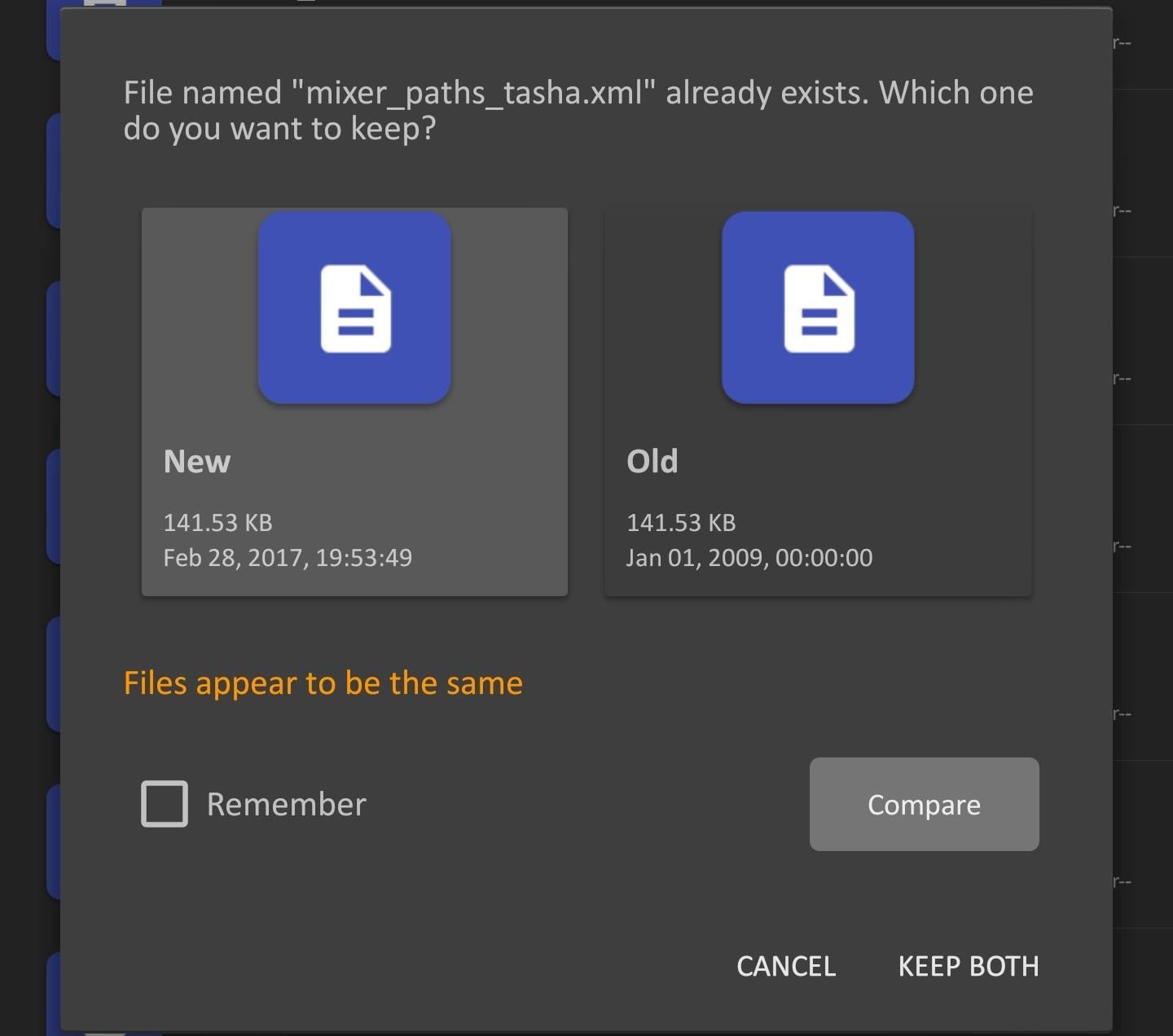Click the "New" file label
The image size is (1173, 1036).
click(x=197, y=461)
